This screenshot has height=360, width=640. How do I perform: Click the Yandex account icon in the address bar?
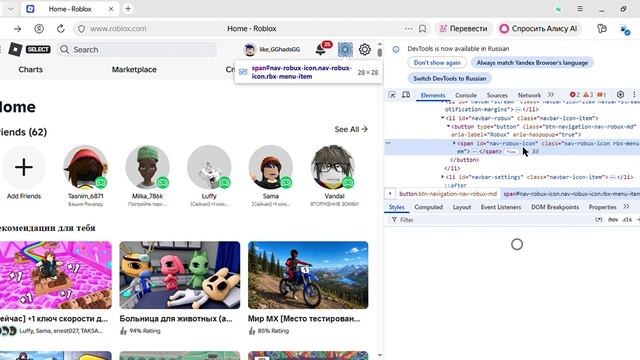[39, 29]
